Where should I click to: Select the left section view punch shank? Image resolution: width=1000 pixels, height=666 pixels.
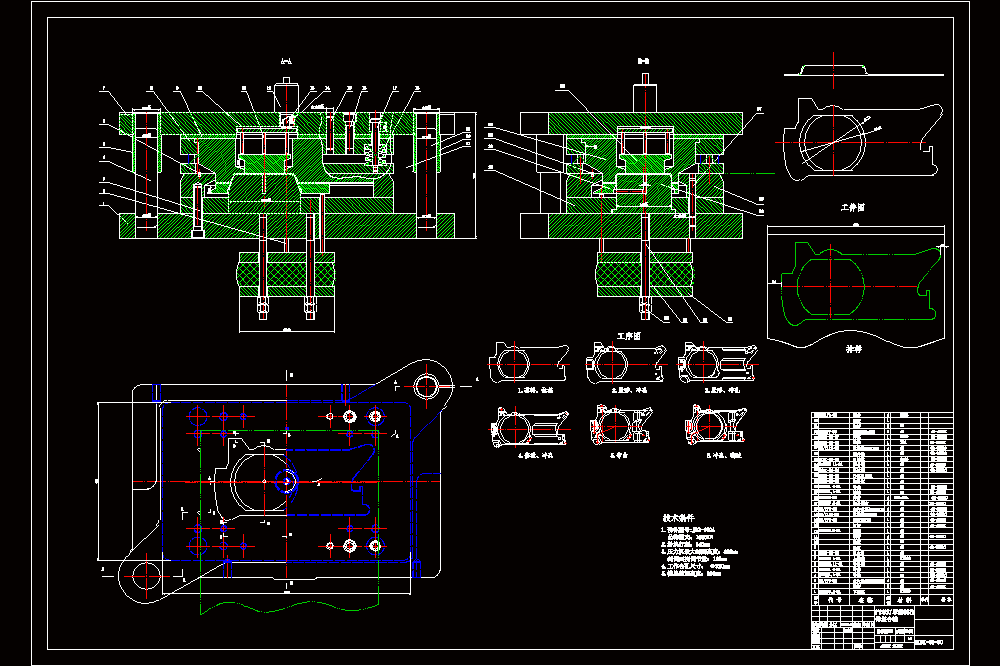(x=286, y=94)
